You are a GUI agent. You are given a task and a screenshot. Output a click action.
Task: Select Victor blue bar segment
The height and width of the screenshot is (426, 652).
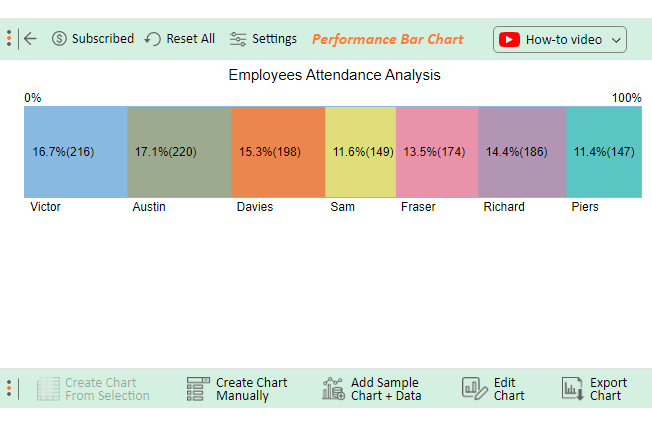(x=76, y=152)
